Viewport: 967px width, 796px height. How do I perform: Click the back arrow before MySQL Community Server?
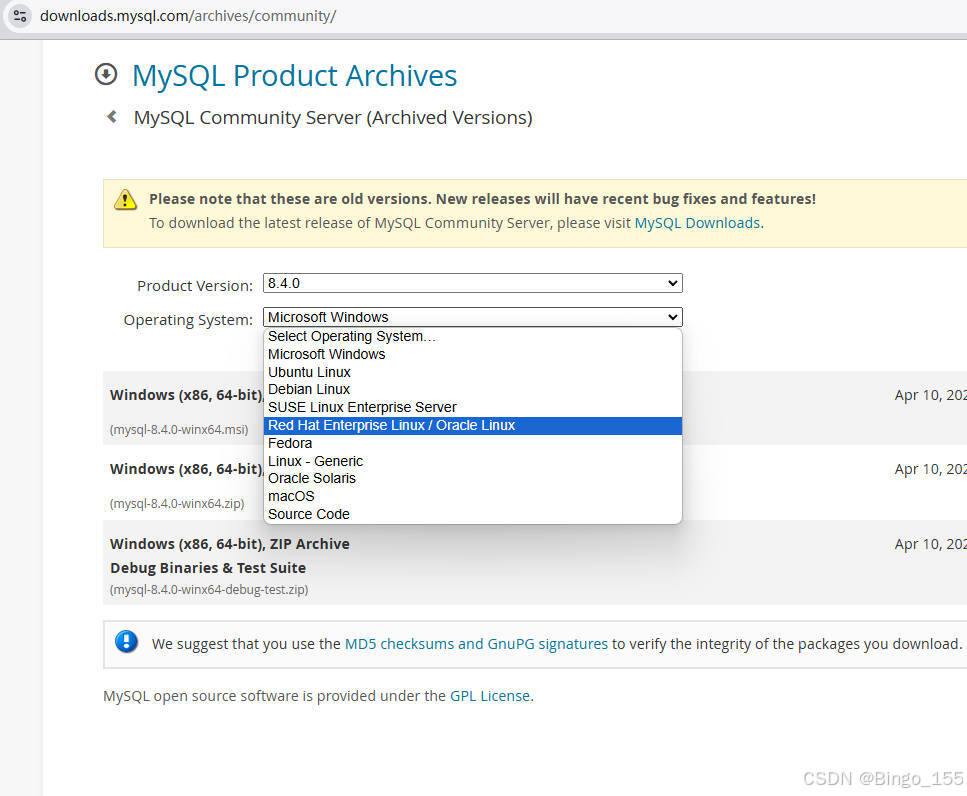point(112,117)
